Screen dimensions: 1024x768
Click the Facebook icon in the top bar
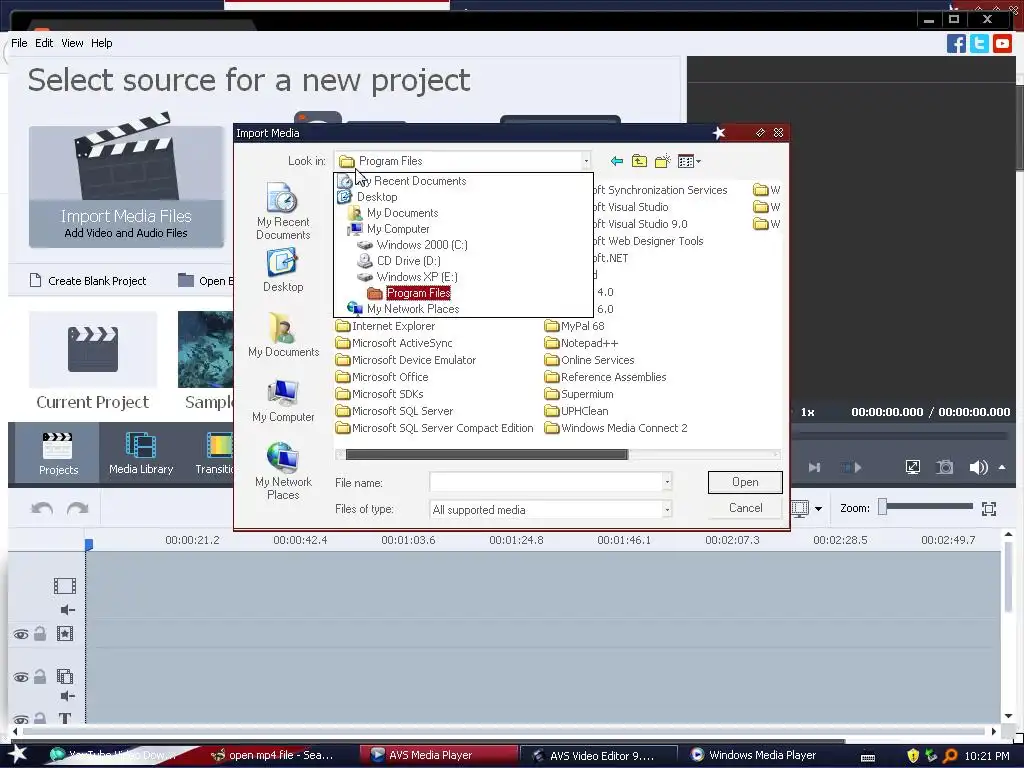[956, 44]
